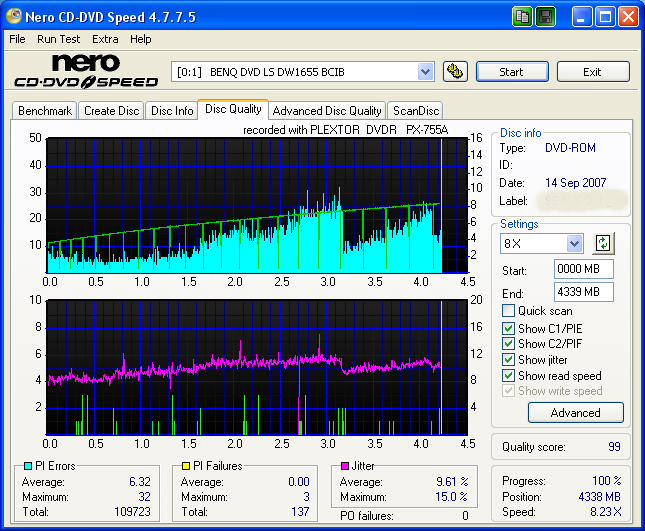Click the disc type DVD-ROM text
The image size is (645, 531).
click(570, 148)
